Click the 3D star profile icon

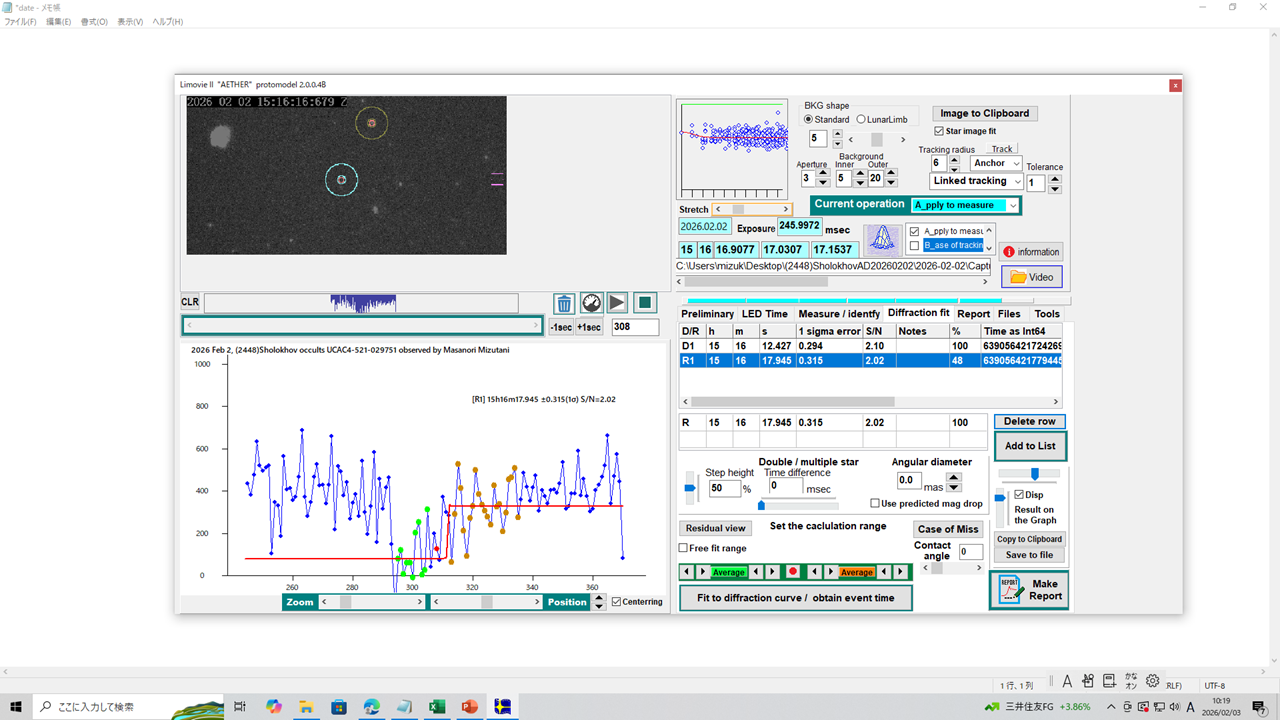tap(882, 239)
